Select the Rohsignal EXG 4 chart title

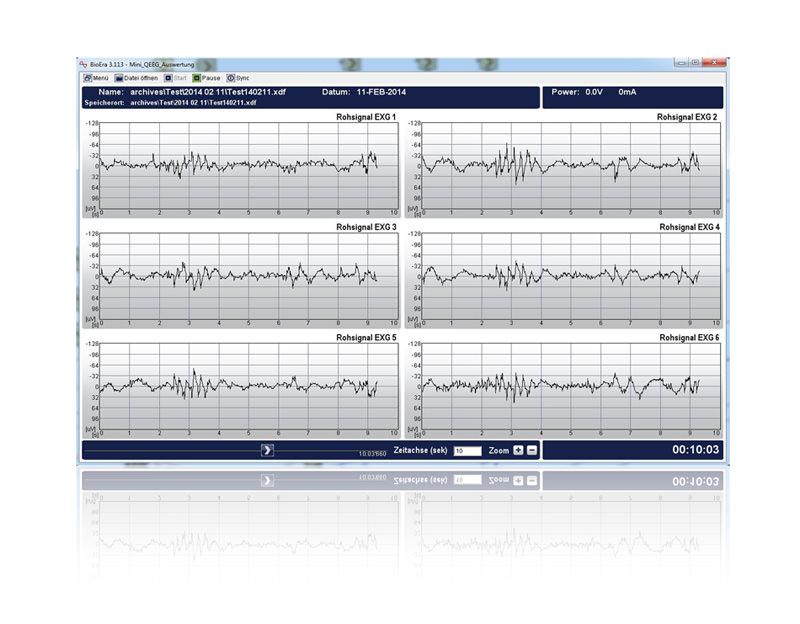[689, 227]
